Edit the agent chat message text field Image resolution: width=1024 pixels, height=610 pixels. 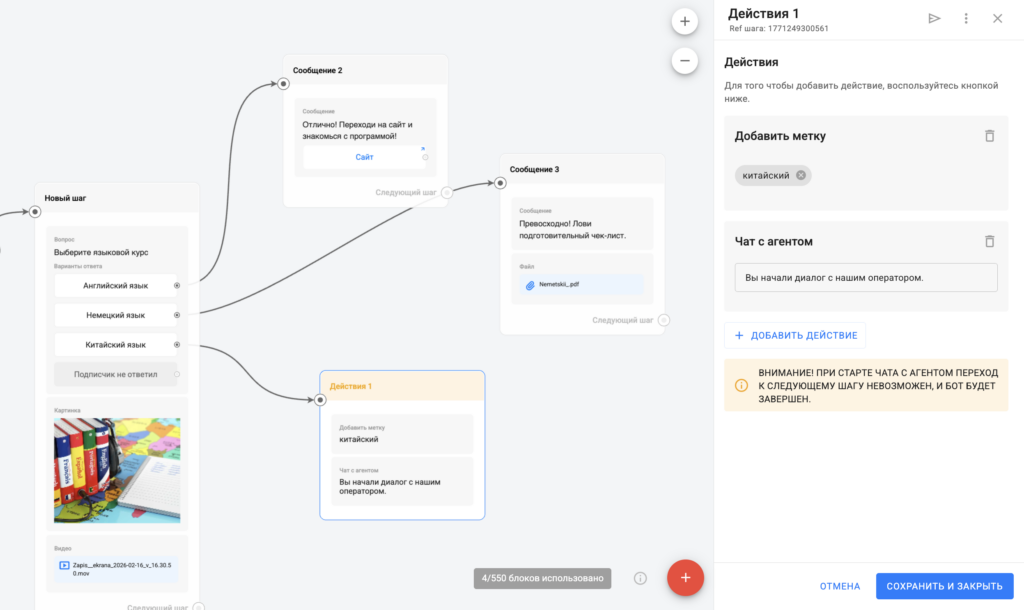[x=865, y=277]
